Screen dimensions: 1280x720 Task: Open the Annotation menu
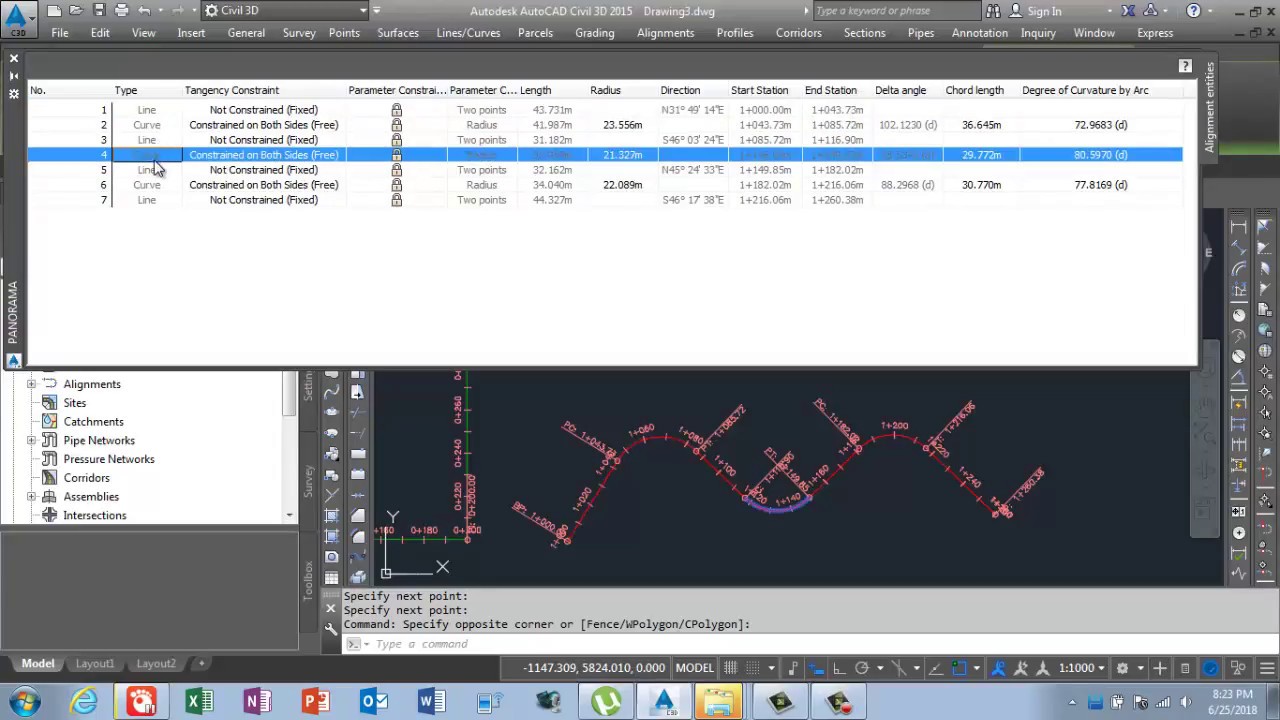pyautogui.click(x=980, y=33)
